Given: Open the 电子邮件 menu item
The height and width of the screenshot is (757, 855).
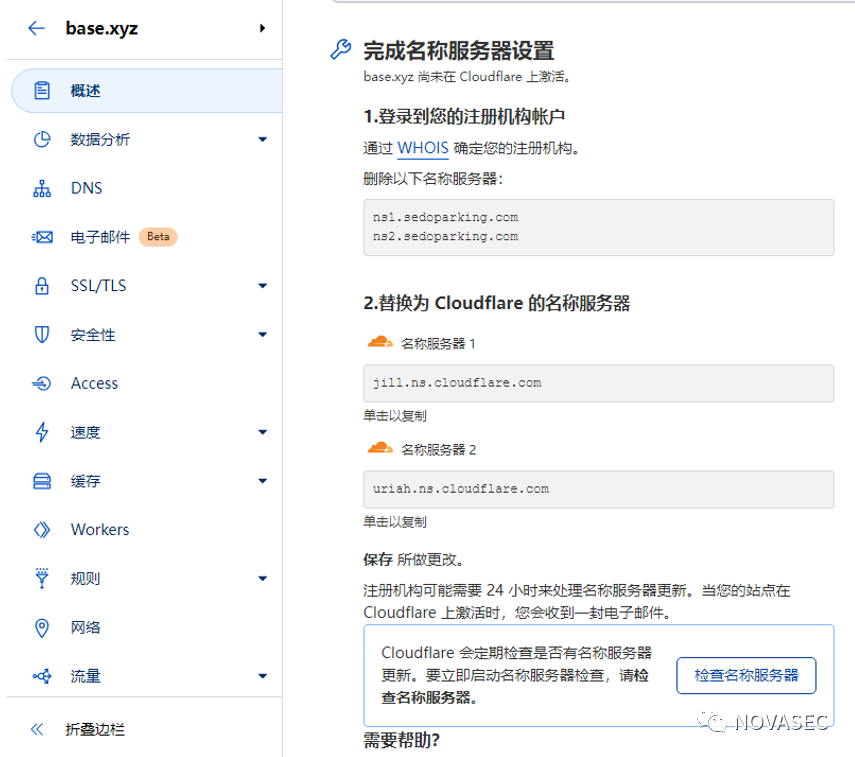Looking at the screenshot, I should tap(100, 237).
